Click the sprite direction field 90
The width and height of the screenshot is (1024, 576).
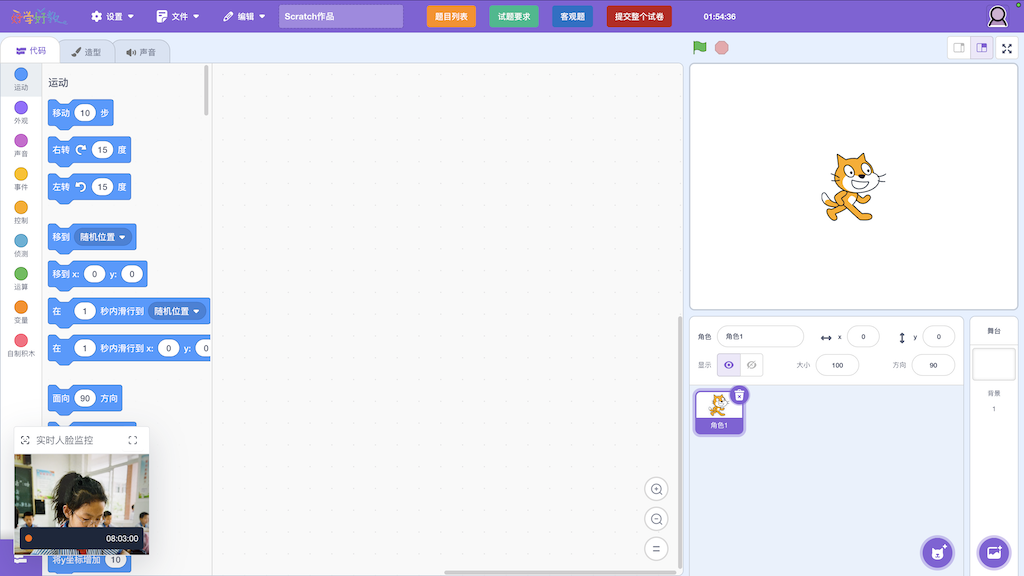coord(933,365)
